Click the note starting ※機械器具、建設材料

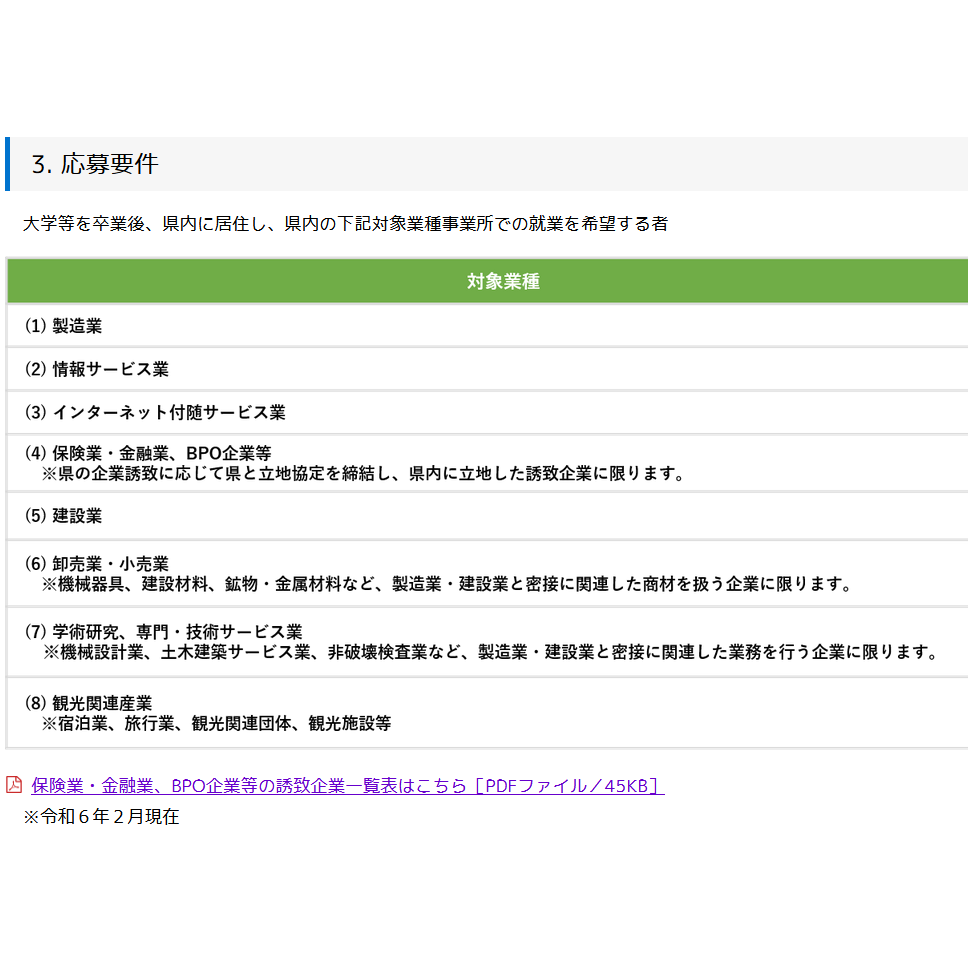tap(446, 584)
